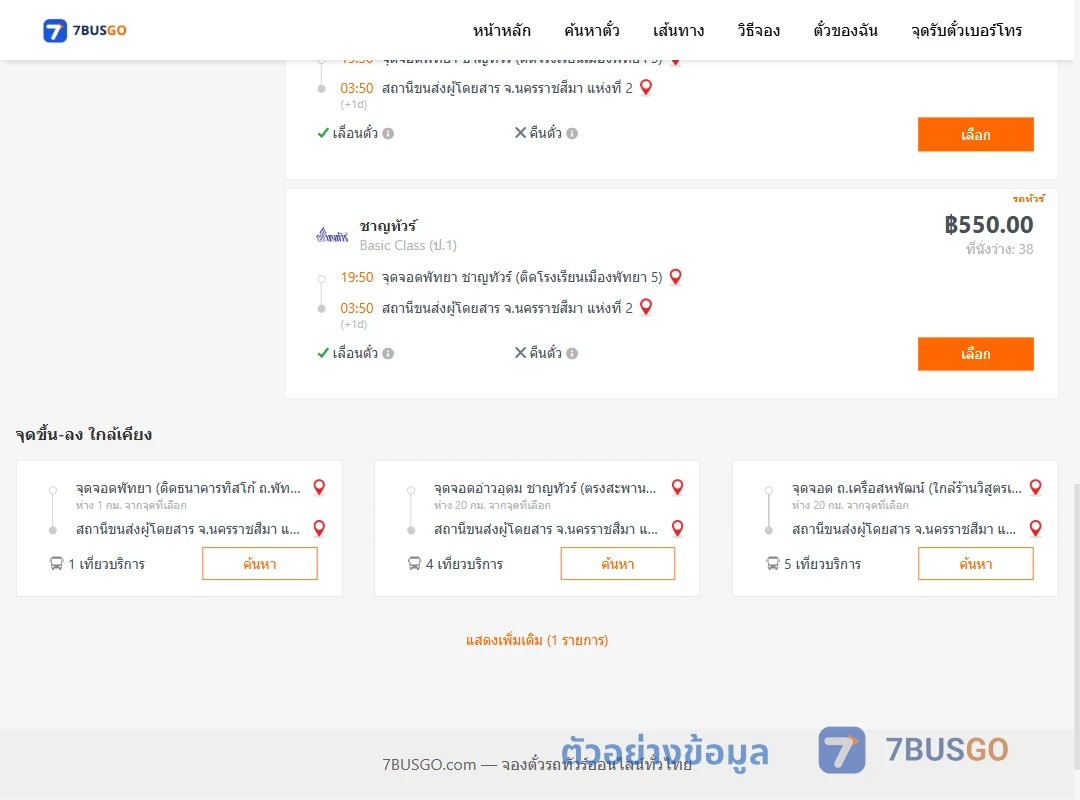This screenshot has height=800, width=1080.
Task: Open จุดรับตั๋วเบอร์โทร in the top menu
Action: [x=966, y=30]
